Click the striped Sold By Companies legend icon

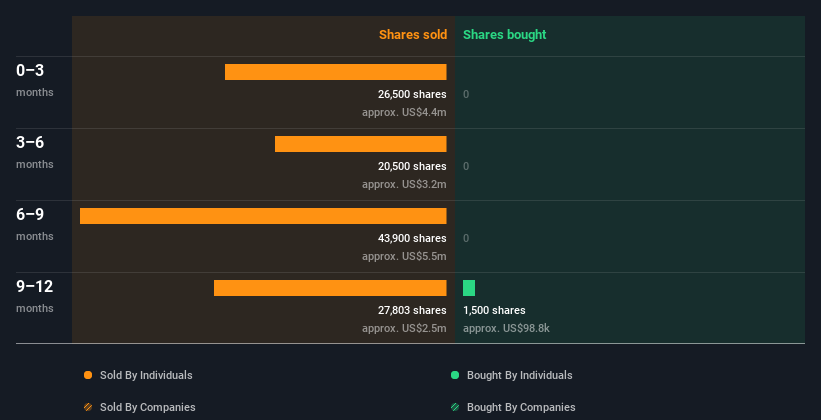pyautogui.click(x=88, y=407)
